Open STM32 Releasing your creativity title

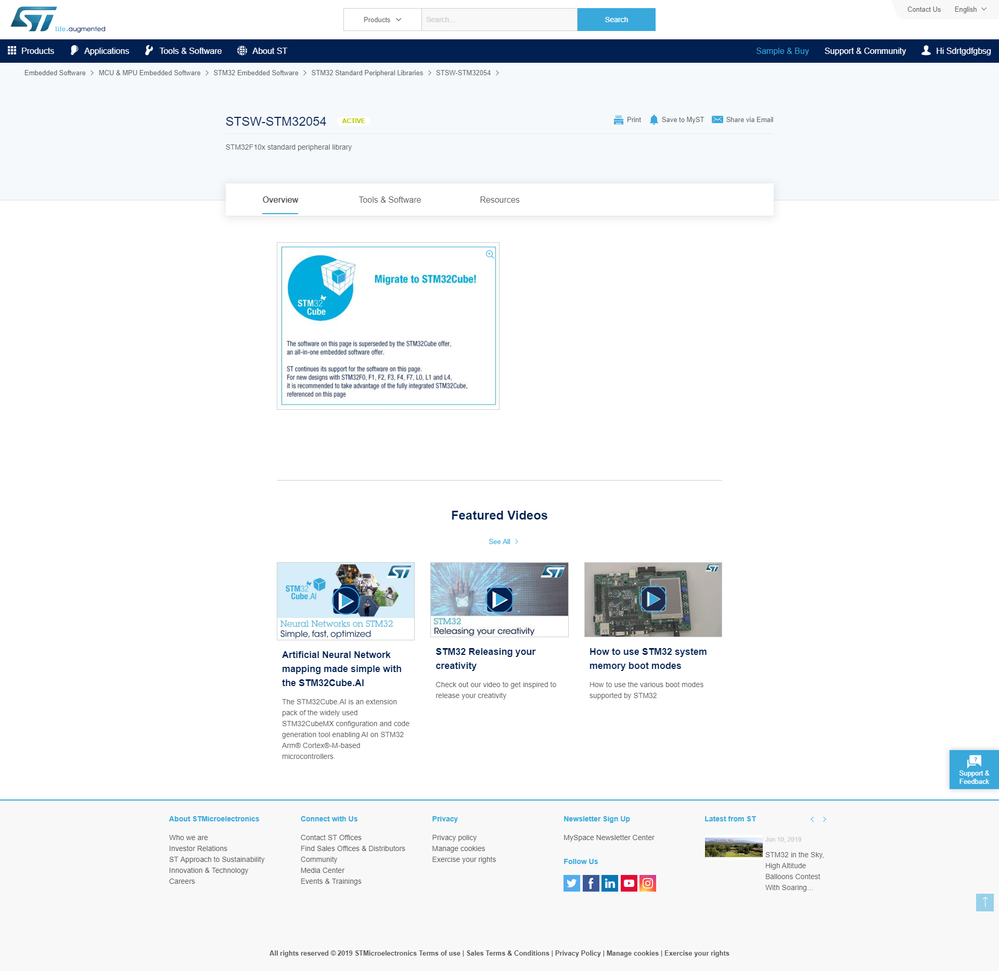click(x=485, y=659)
